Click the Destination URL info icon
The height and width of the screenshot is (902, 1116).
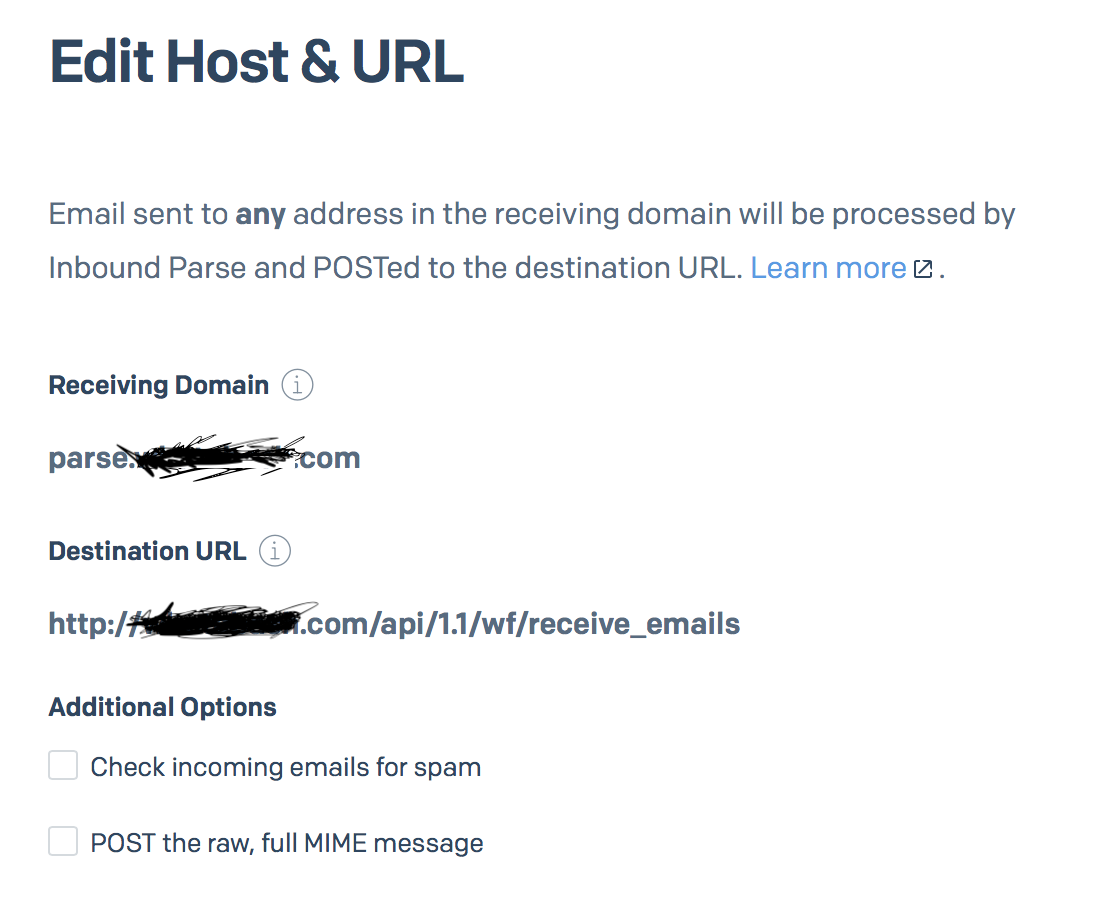[275, 551]
